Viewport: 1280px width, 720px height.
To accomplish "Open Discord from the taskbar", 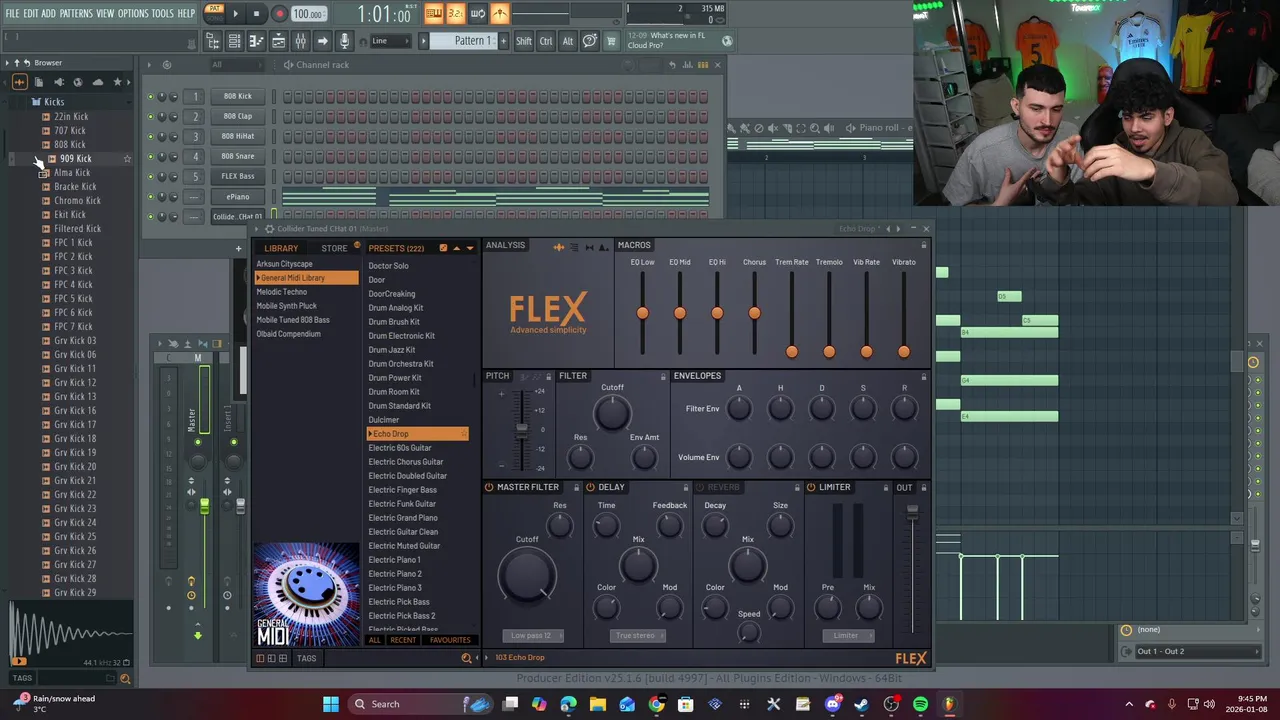I will (x=832, y=704).
